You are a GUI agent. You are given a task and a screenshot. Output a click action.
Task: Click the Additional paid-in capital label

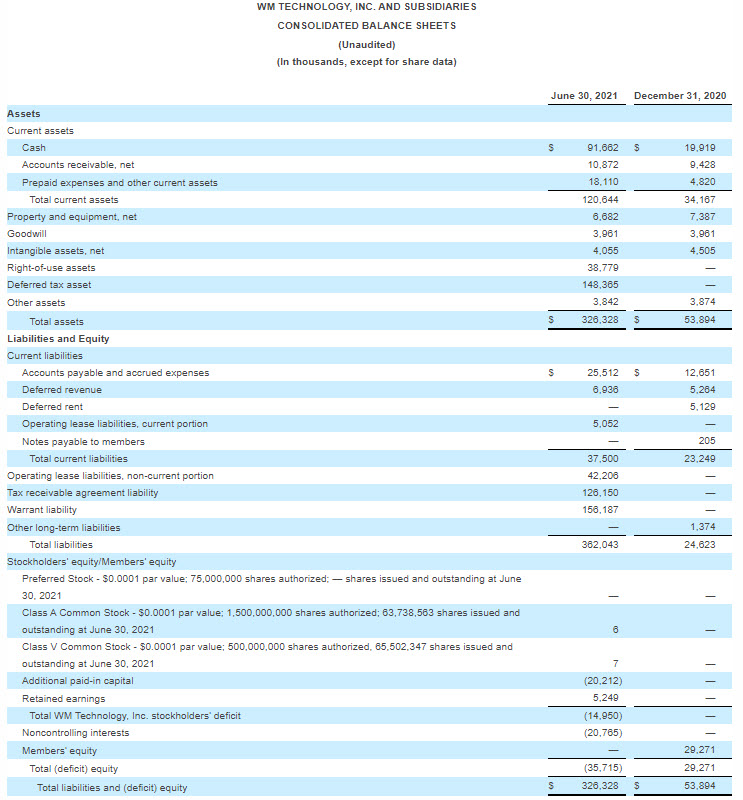pyautogui.click(x=77, y=681)
